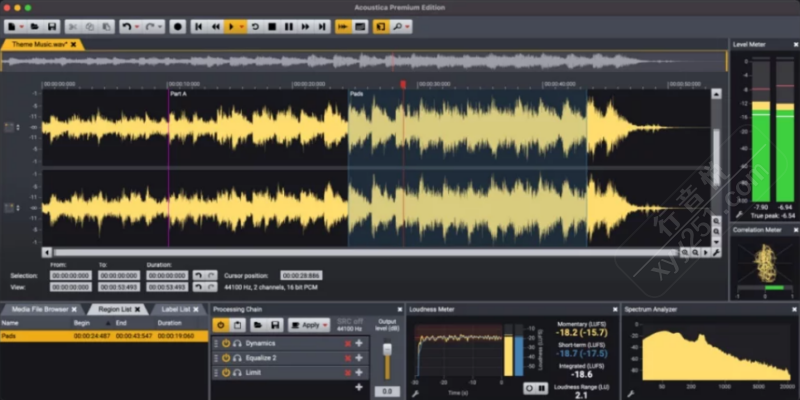Toggle the highlighted docking view icon
Image resolution: width=800 pixels, height=400 pixels.
pos(381,27)
